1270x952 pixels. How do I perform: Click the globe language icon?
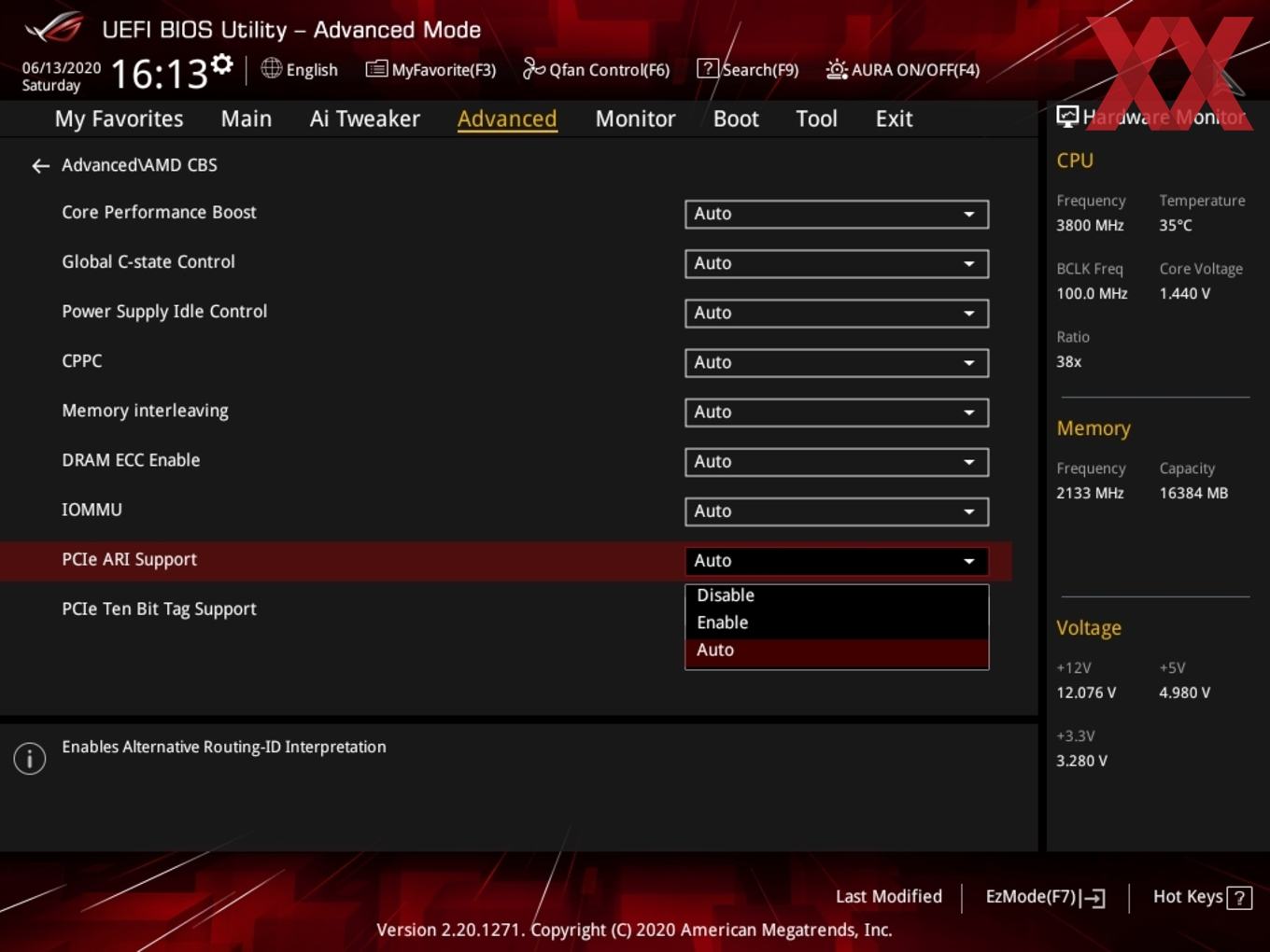click(x=271, y=68)
